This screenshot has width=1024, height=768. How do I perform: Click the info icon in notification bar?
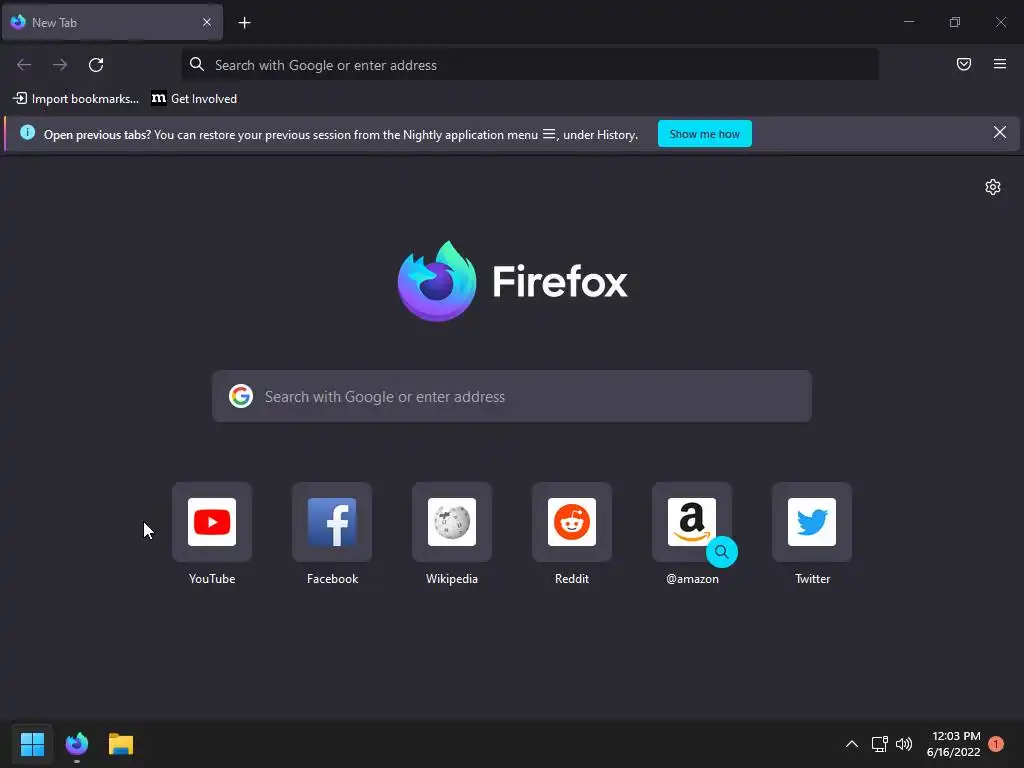point(27,133)
